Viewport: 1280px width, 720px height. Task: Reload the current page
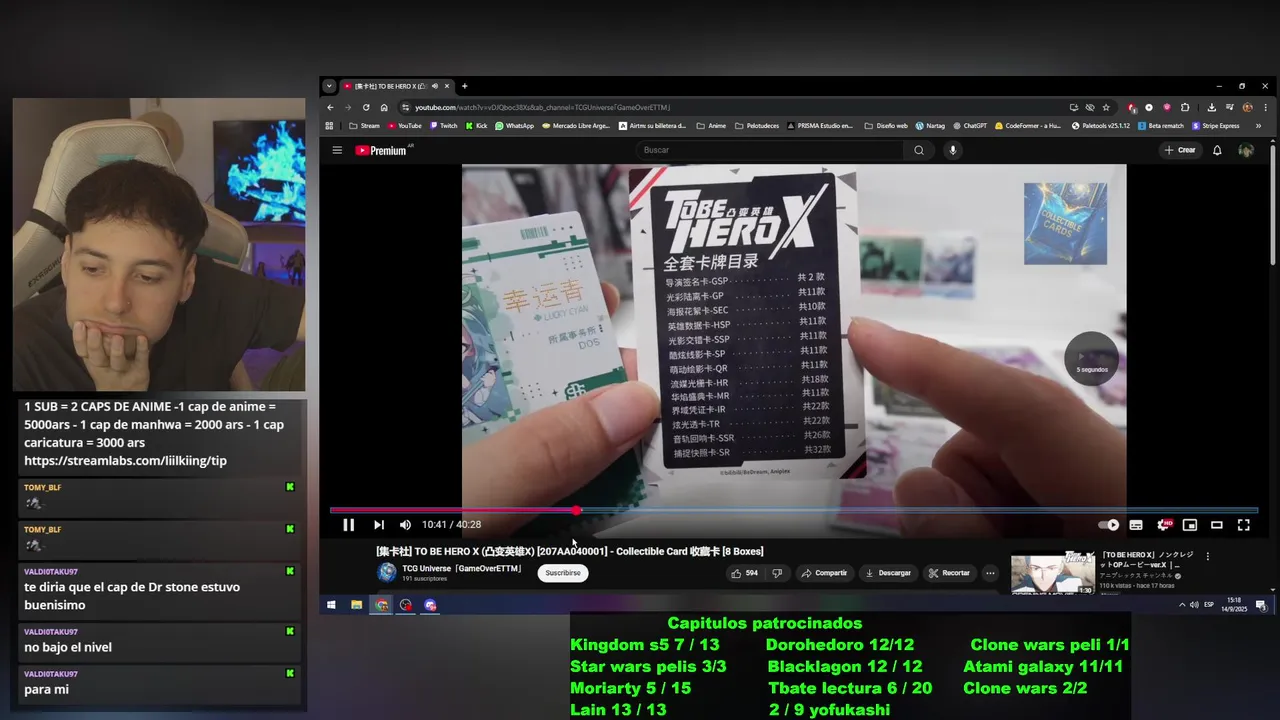366,107
